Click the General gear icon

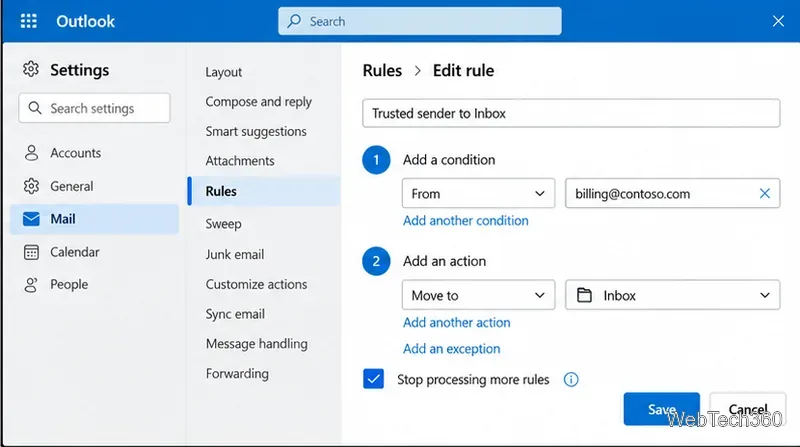point(31,186)
